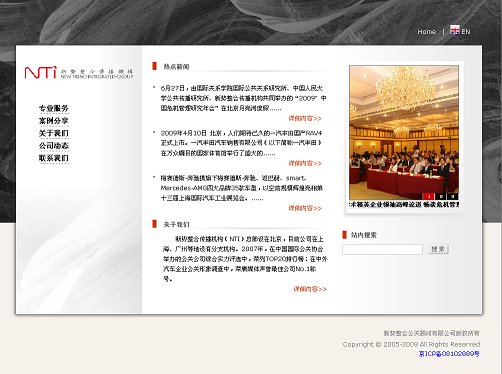The height and width of the screenshot is (374, 502).
Task: Open 详细内容>> under the 2009年4月10日 news item
Action: click(x=305, y=163)
